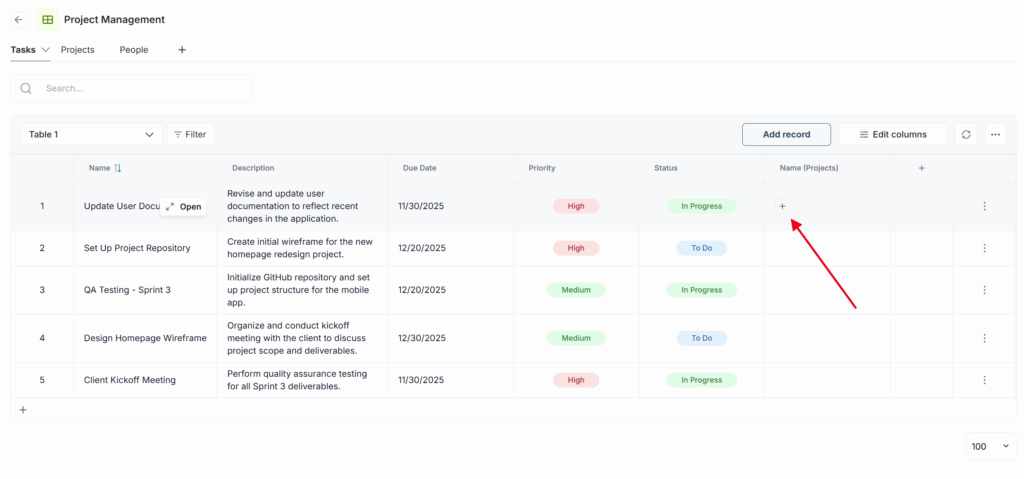Open the Edit columns panel
This screenshot has width=1024, height=479.
tap(893, 134)
